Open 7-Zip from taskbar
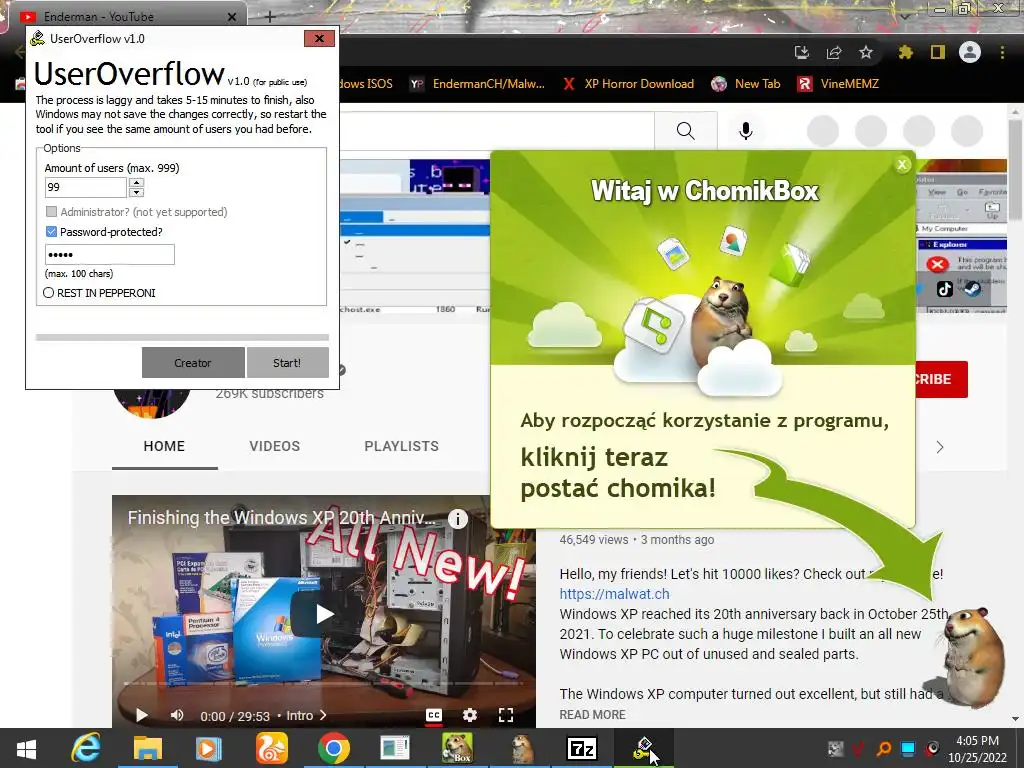Screen dimensions: 1024x768 581,748
